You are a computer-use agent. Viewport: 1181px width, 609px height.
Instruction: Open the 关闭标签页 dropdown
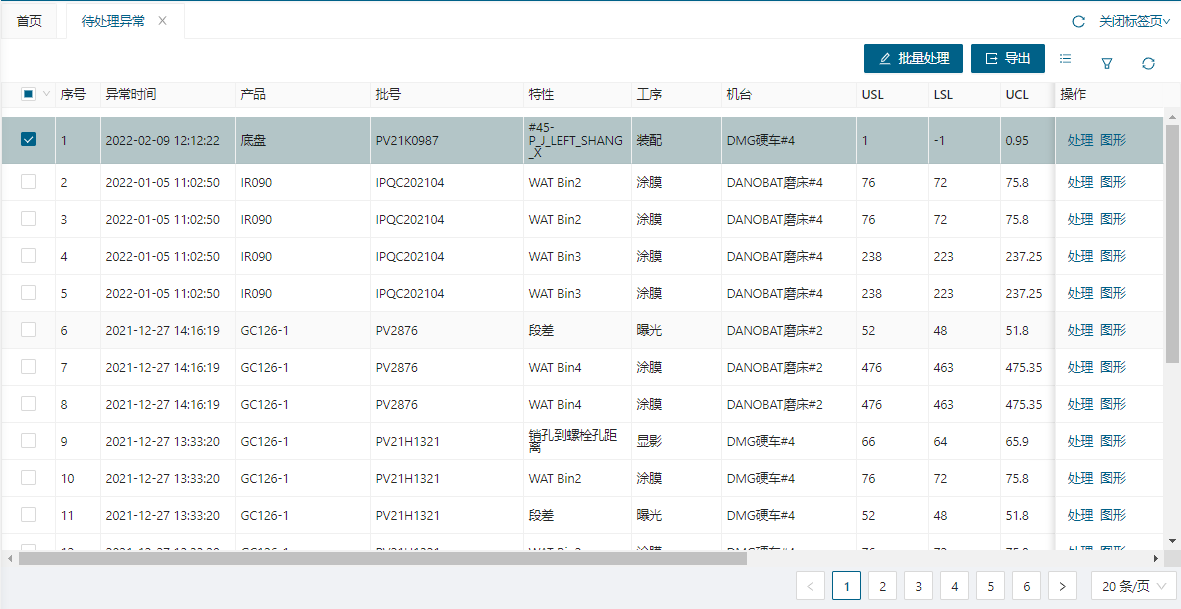pos(1134,21)
